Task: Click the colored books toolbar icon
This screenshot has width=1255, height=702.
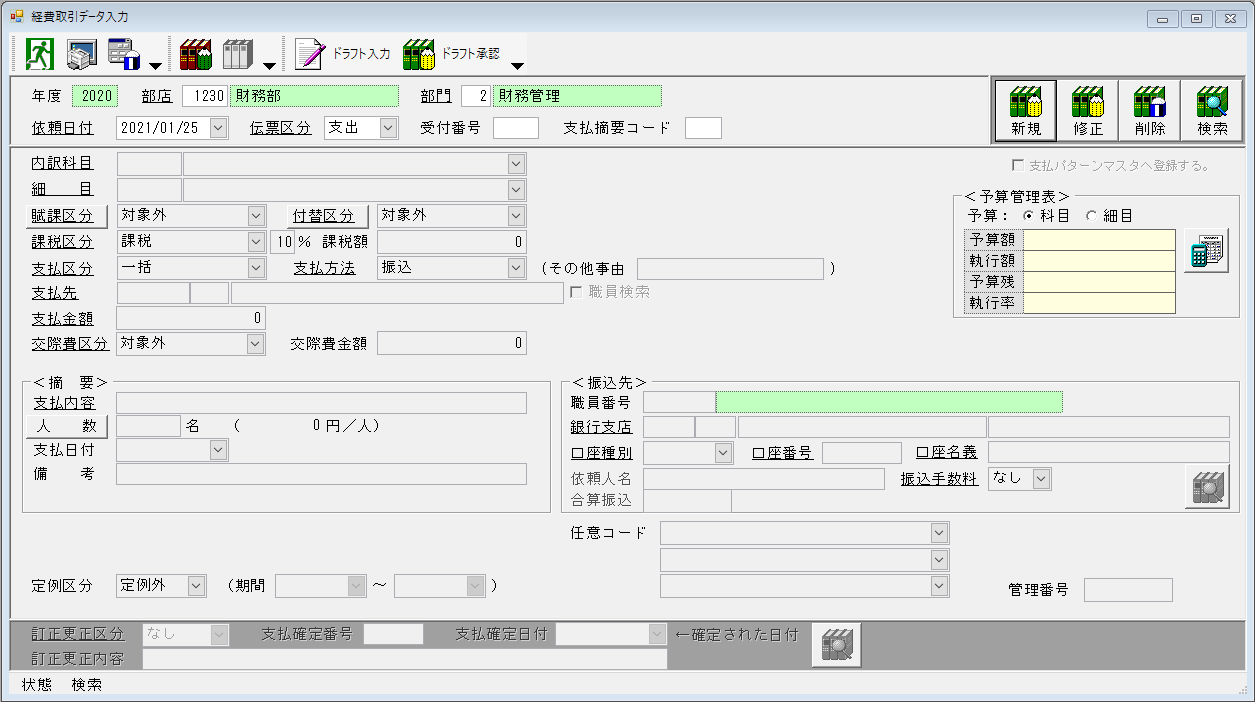Action: tap(195, 53)
